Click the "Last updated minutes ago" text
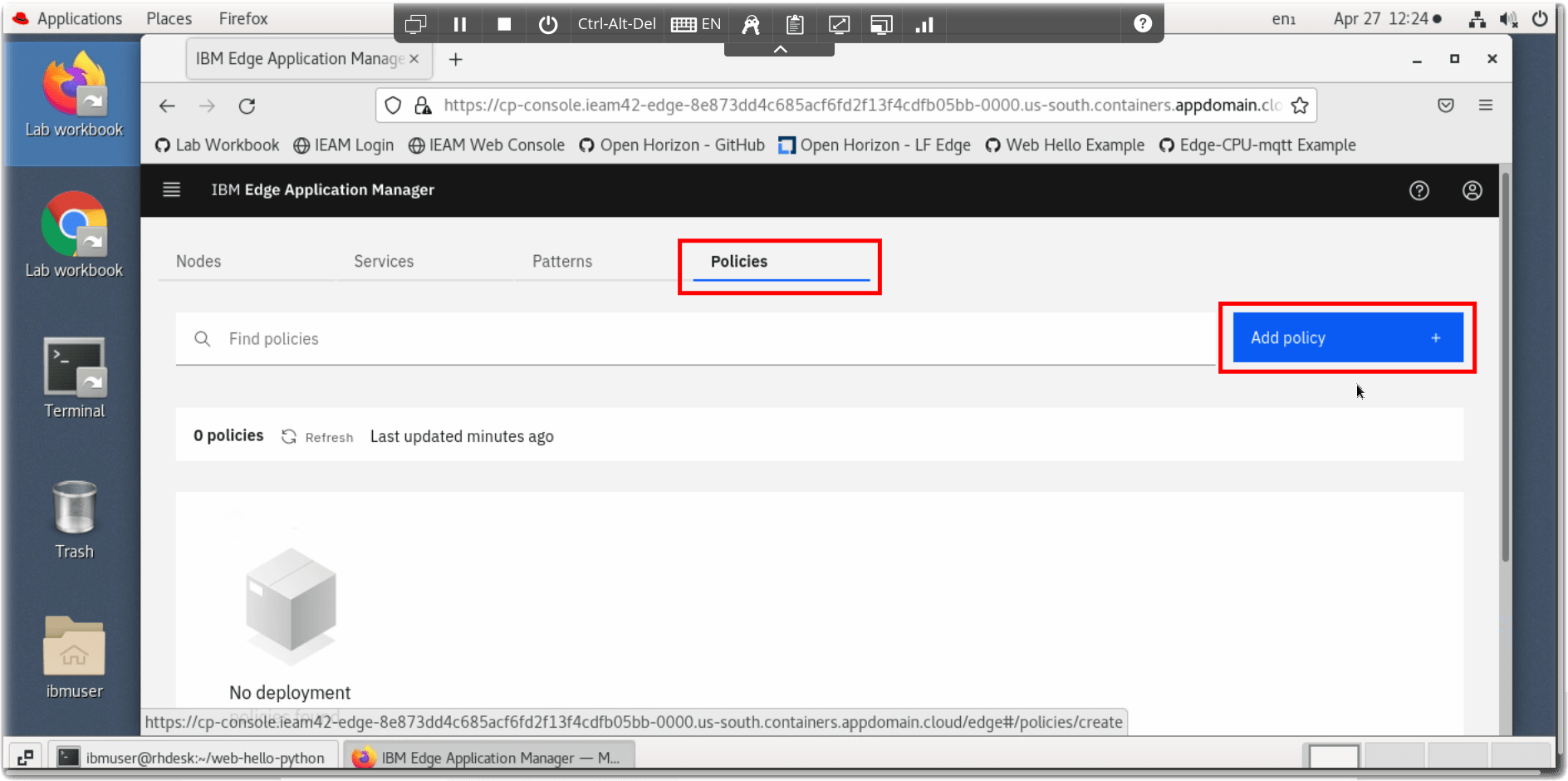This screenshot has height=781, width=1568. [462, 437]
